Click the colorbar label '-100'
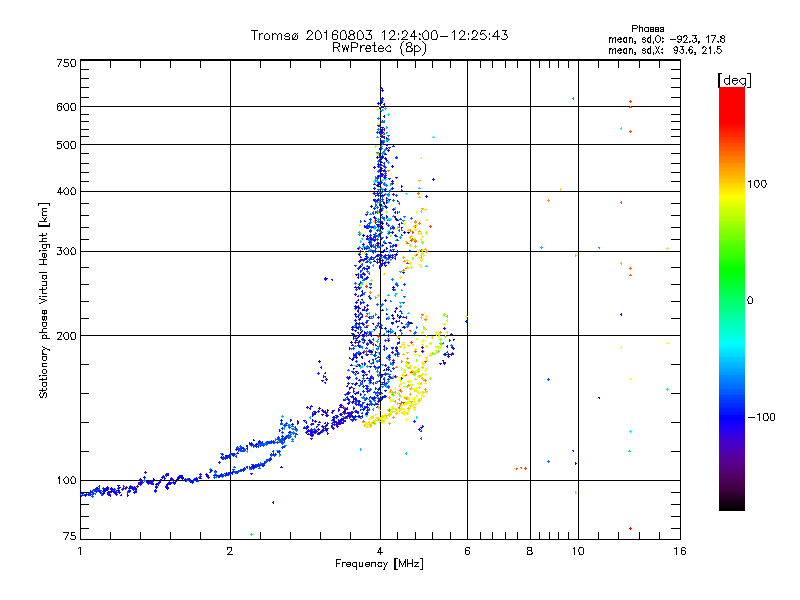Screen dimensions: 800x600 762,417
